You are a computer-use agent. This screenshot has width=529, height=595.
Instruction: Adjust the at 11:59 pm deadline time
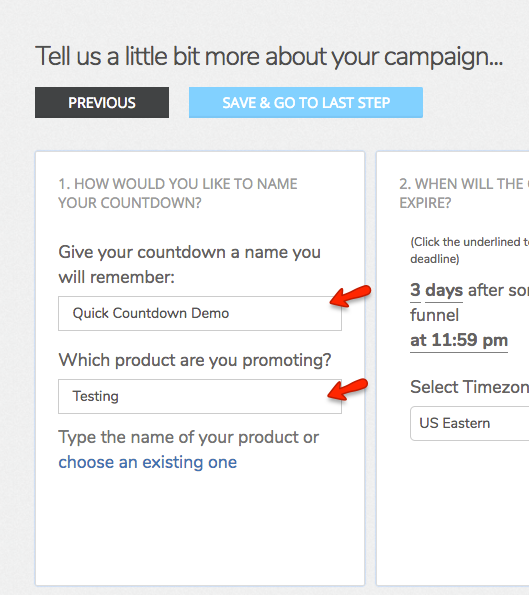(459, 340)
